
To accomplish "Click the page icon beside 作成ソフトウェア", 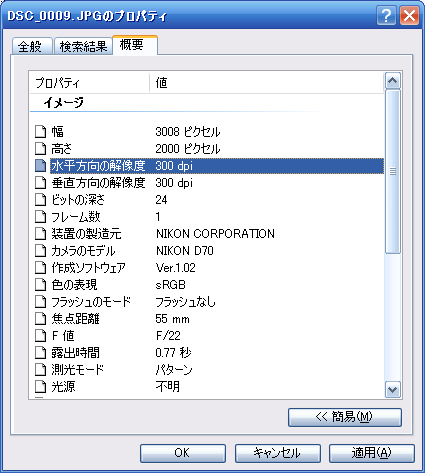I will pos(40,268).
